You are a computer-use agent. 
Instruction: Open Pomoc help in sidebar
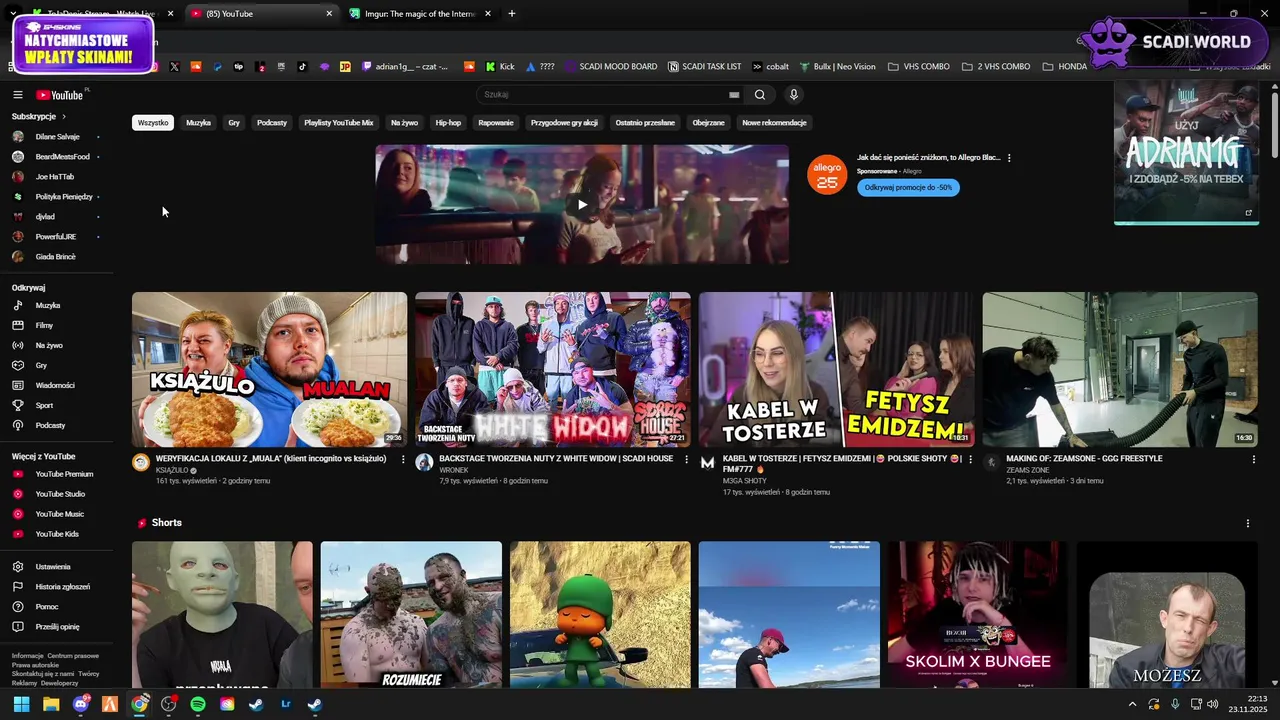[47, 607]
